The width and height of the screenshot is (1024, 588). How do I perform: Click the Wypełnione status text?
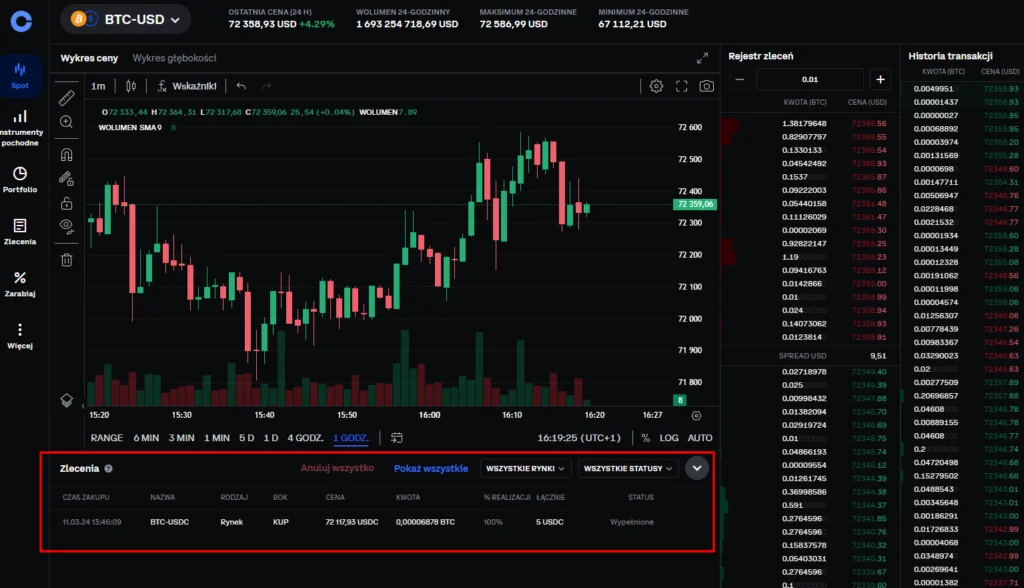pyautogui.click(x=632, y=522)
